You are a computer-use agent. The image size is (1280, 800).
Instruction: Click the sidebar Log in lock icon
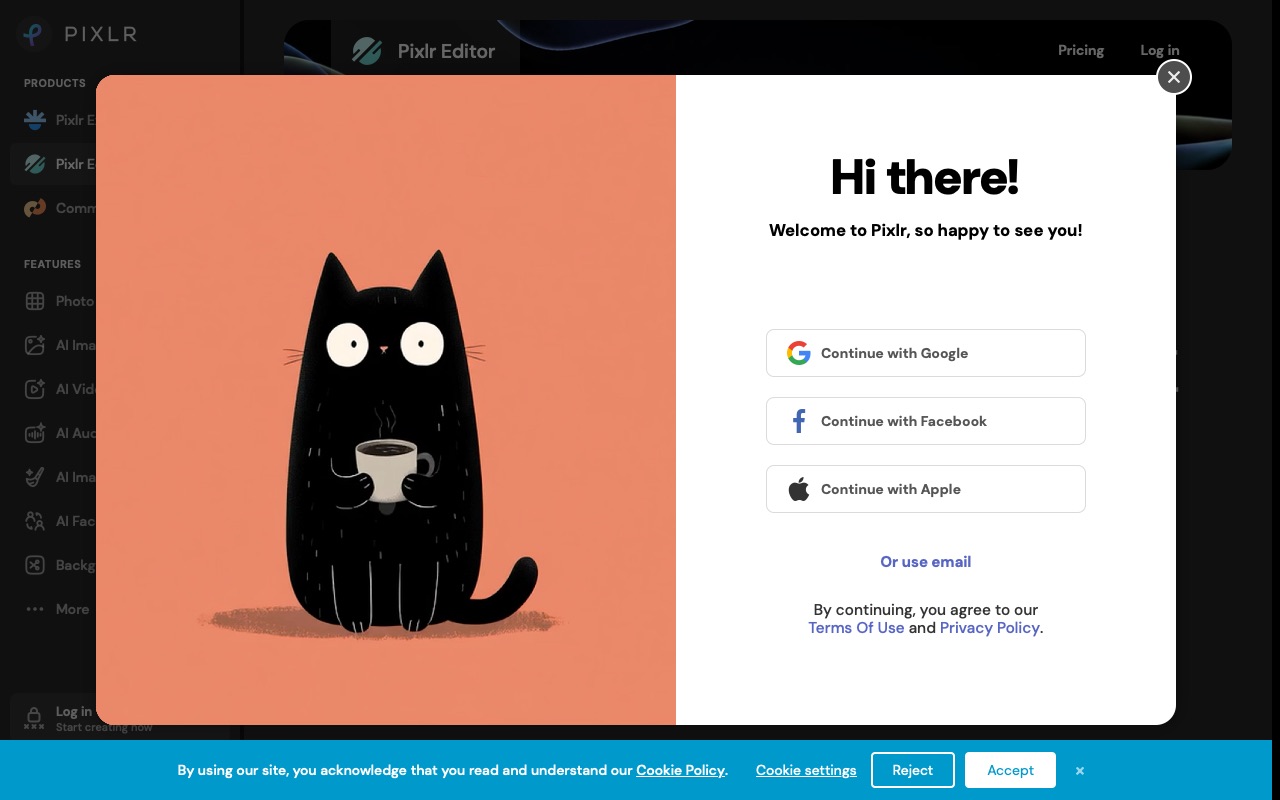(34, 717)
